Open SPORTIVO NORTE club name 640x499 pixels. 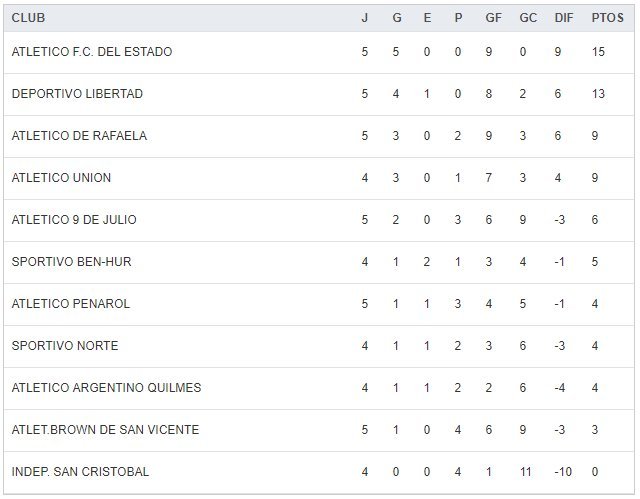pyautogui.click(x=65, y=346)
